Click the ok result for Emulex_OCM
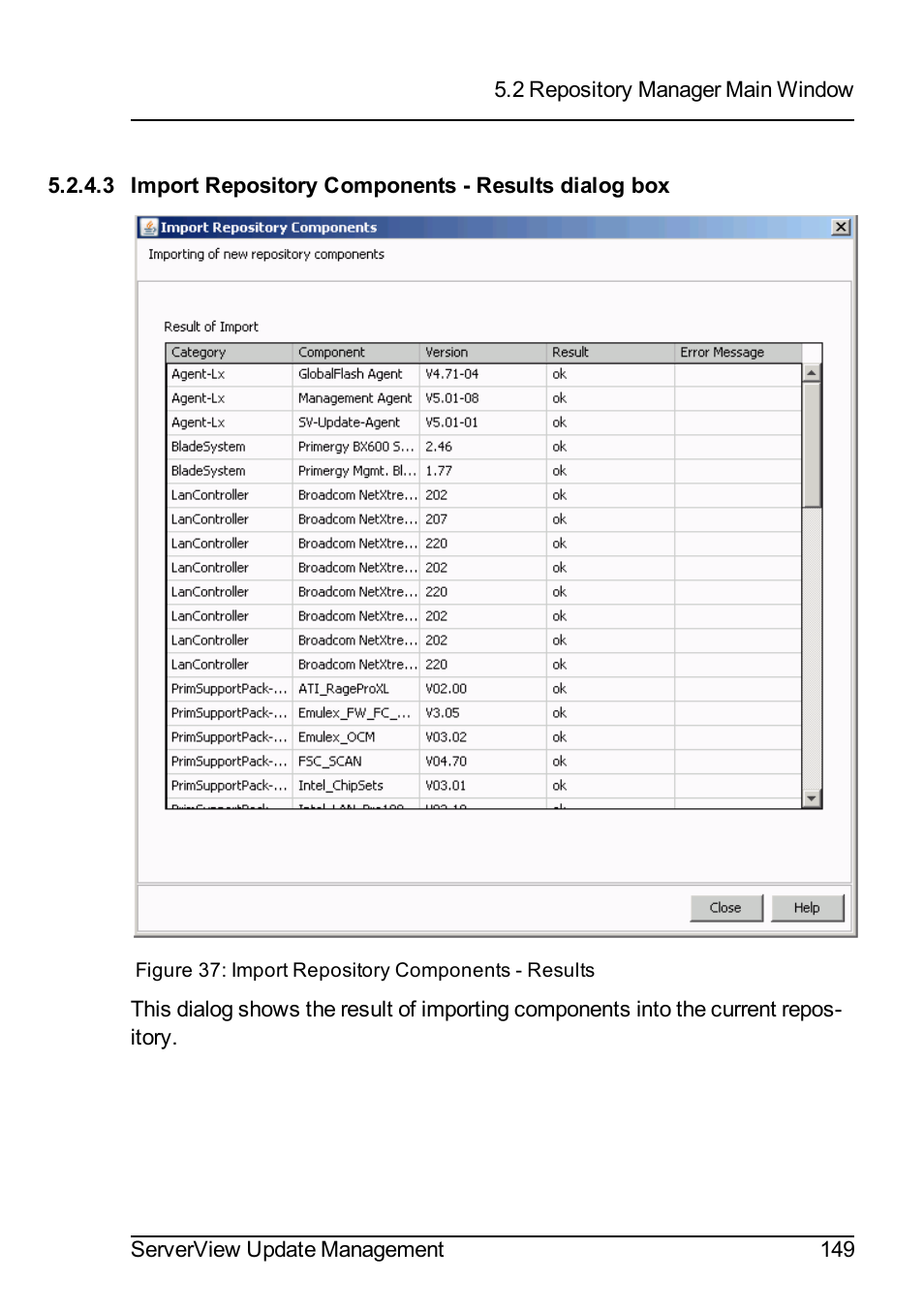This screenshot has height=1312, width=924. pos(610,737)
